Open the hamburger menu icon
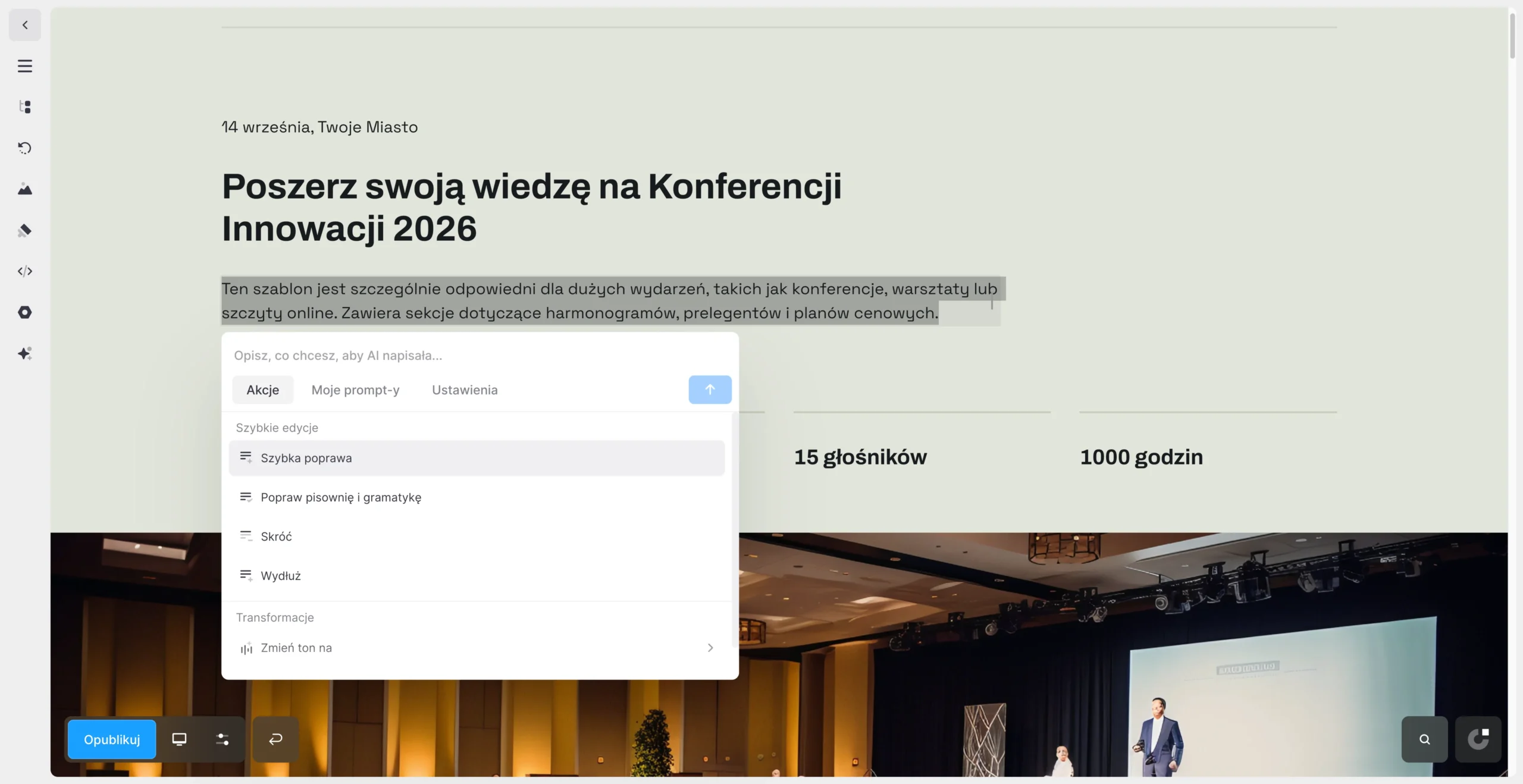The width and height of the screenshot is (1523, 784). tap(25, 66)
